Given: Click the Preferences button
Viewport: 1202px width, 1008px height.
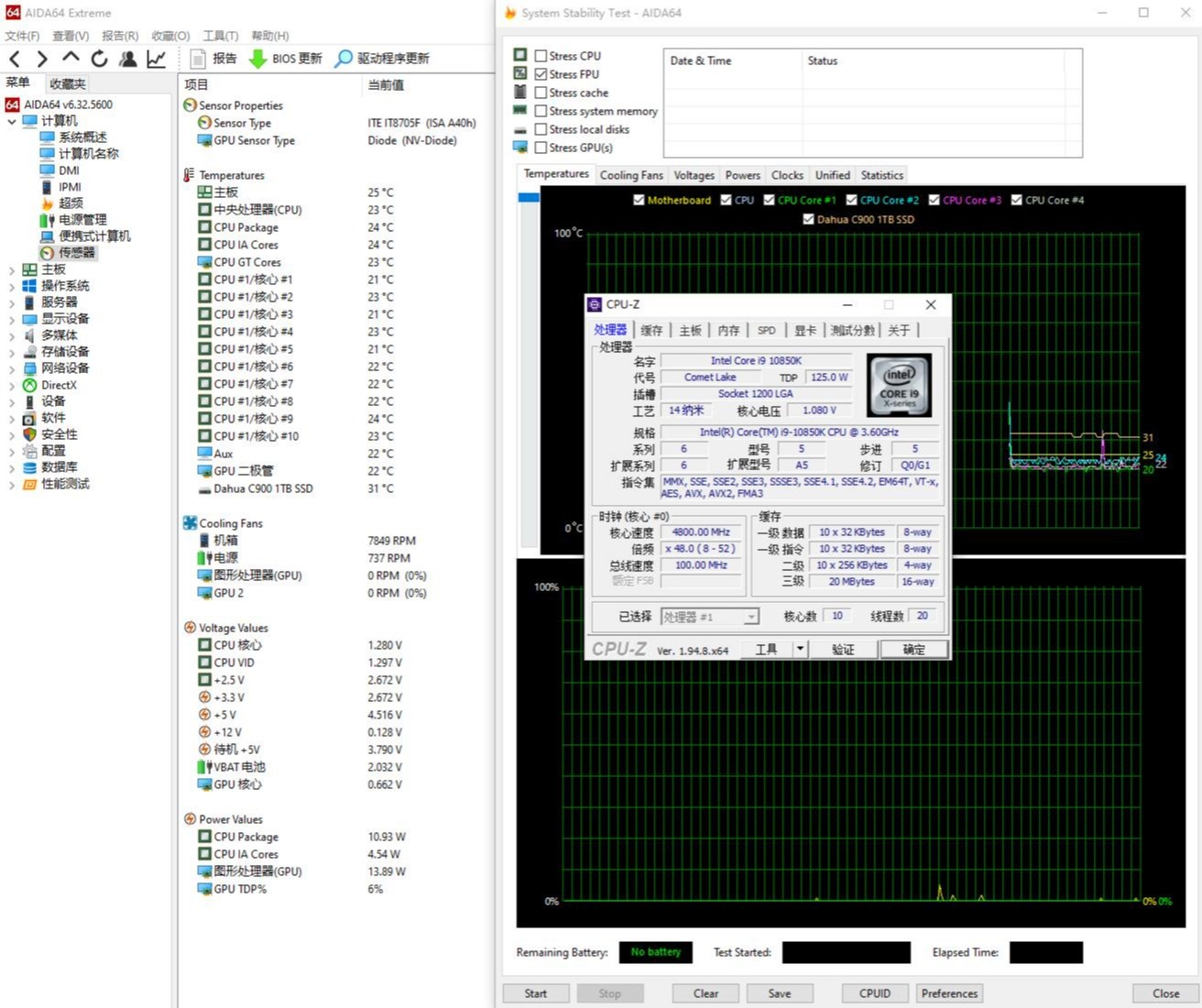Looking at the screenshot, I should coord(949,993).
